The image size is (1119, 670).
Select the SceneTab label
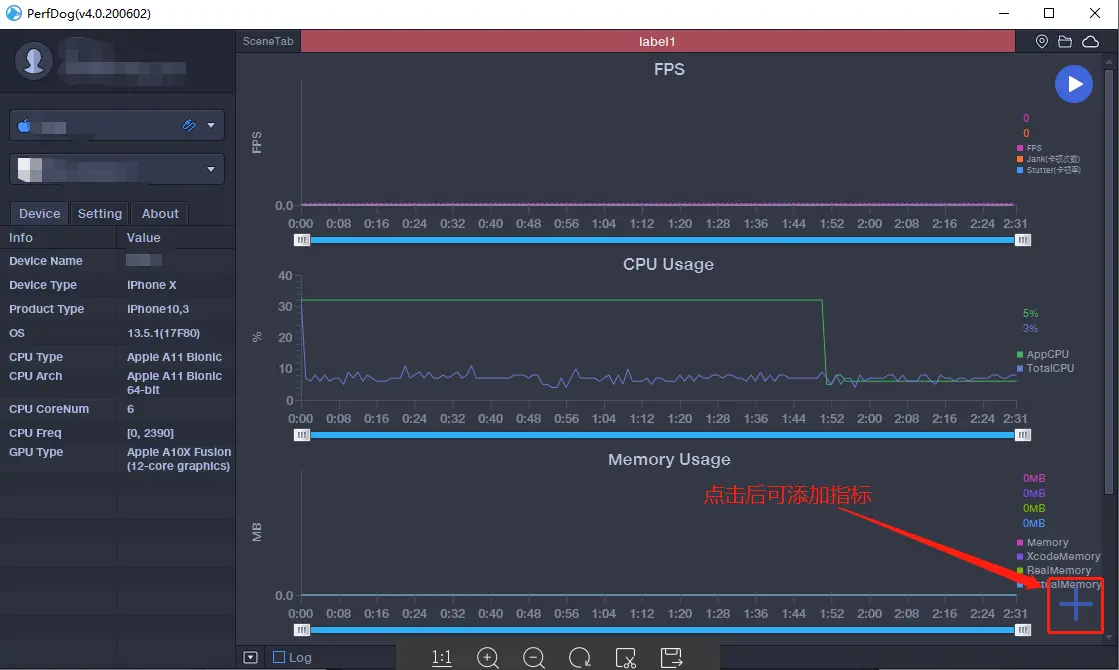pyautogui.click(x=268, y=41)
